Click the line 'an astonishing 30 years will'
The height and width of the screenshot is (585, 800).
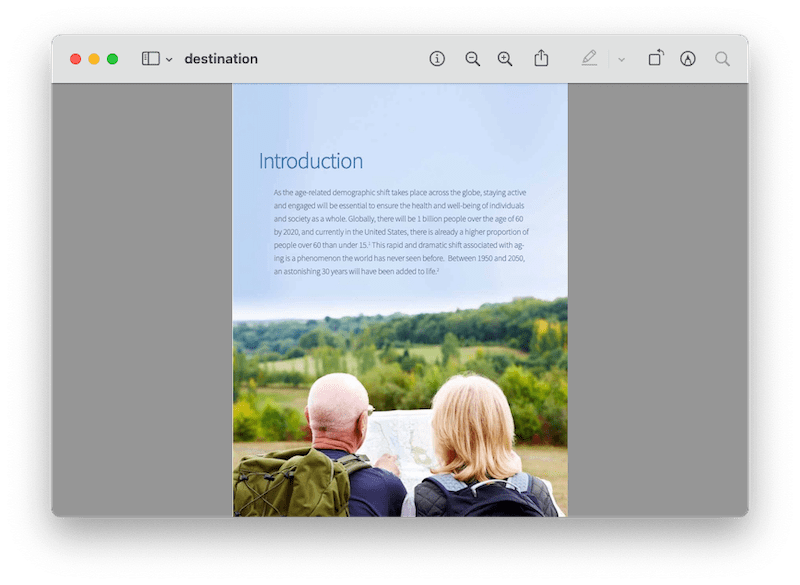tap(356, 271)
